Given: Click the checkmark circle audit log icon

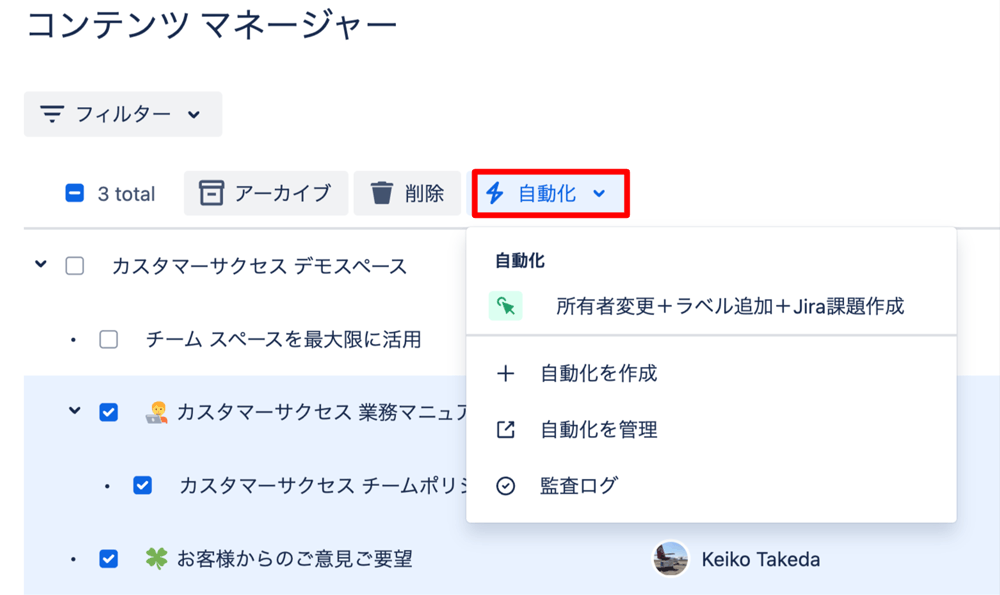Looking at the screenshot, I should (506, 486).
